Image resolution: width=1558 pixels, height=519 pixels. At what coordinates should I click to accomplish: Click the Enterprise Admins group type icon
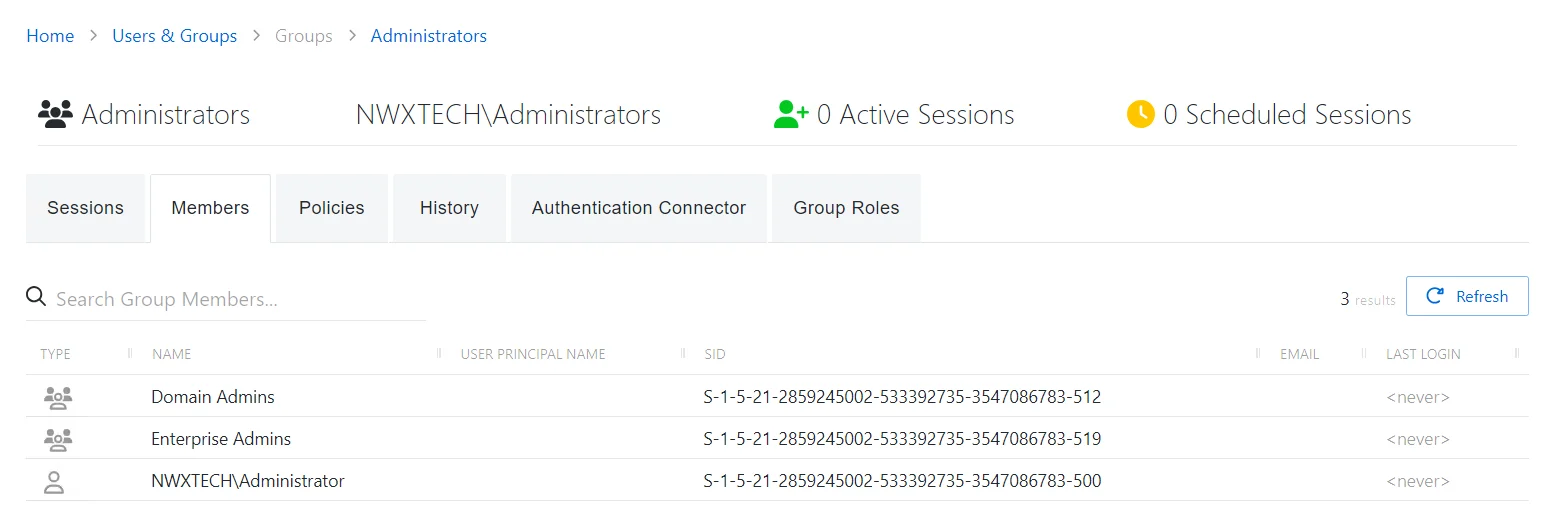point(58,439)
